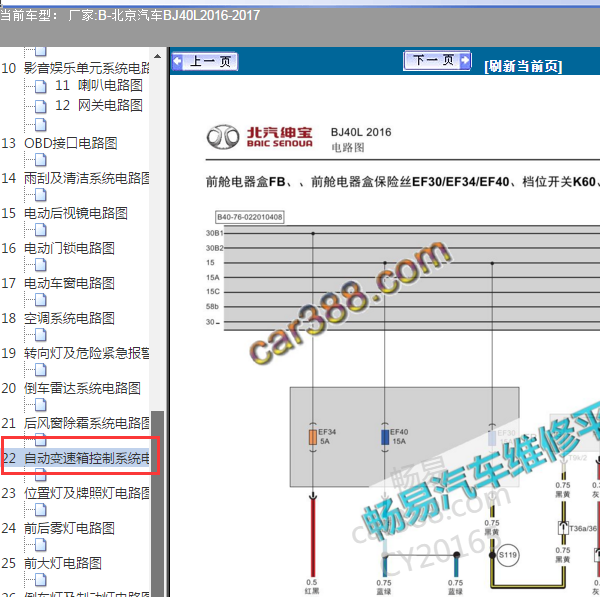Click the right arrow icon on 下一页
This screenshot has width=600, height=597.
click(465, 60)
